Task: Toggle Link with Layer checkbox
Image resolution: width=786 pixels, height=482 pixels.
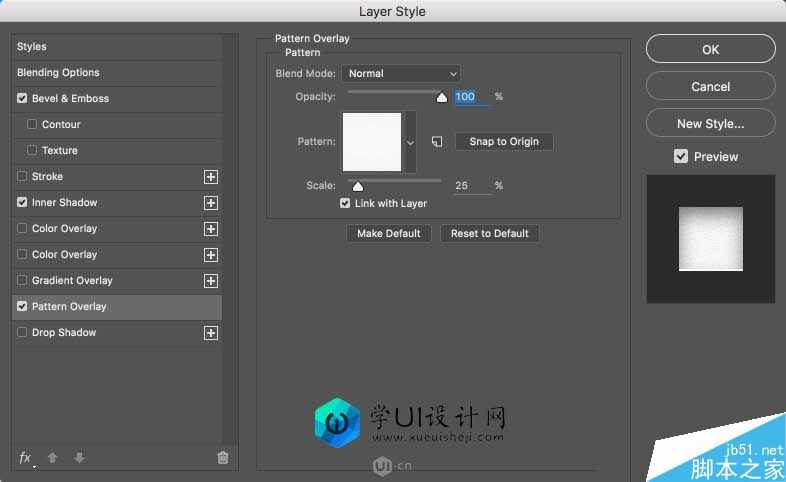Action: pyautogui.click(x=345, y=203)
